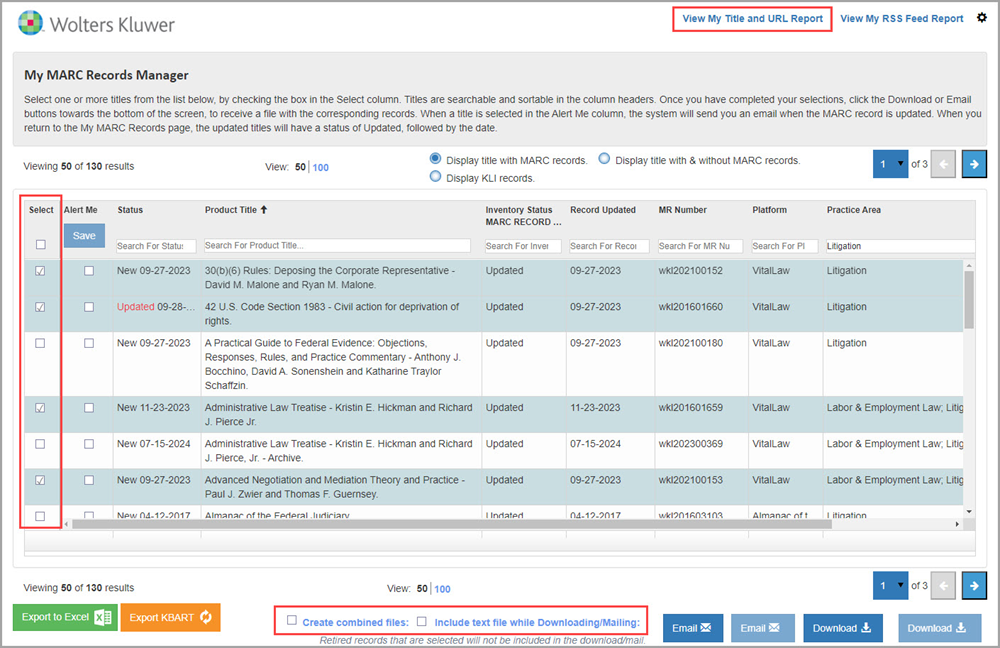Image resolution: width=1000 pixels, height=648 pixels.
Task: Sort by Platform column header
Action: [x=769, y=210]
